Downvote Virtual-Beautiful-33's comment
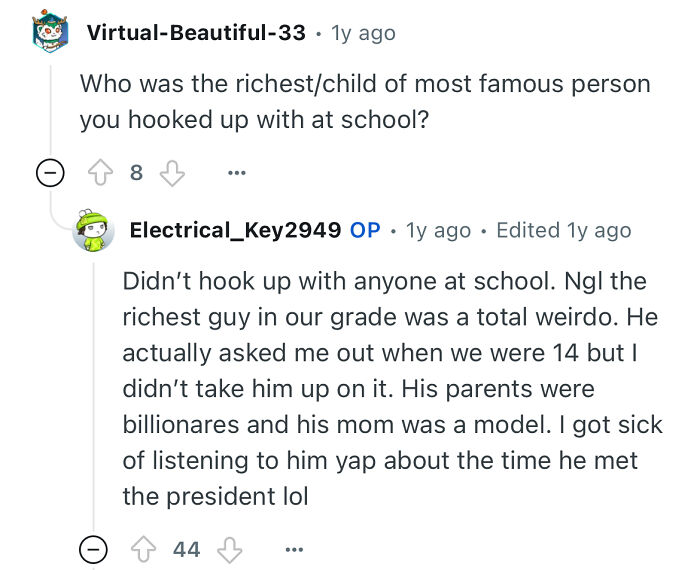700x570 pixels. (x=174, y=173)
